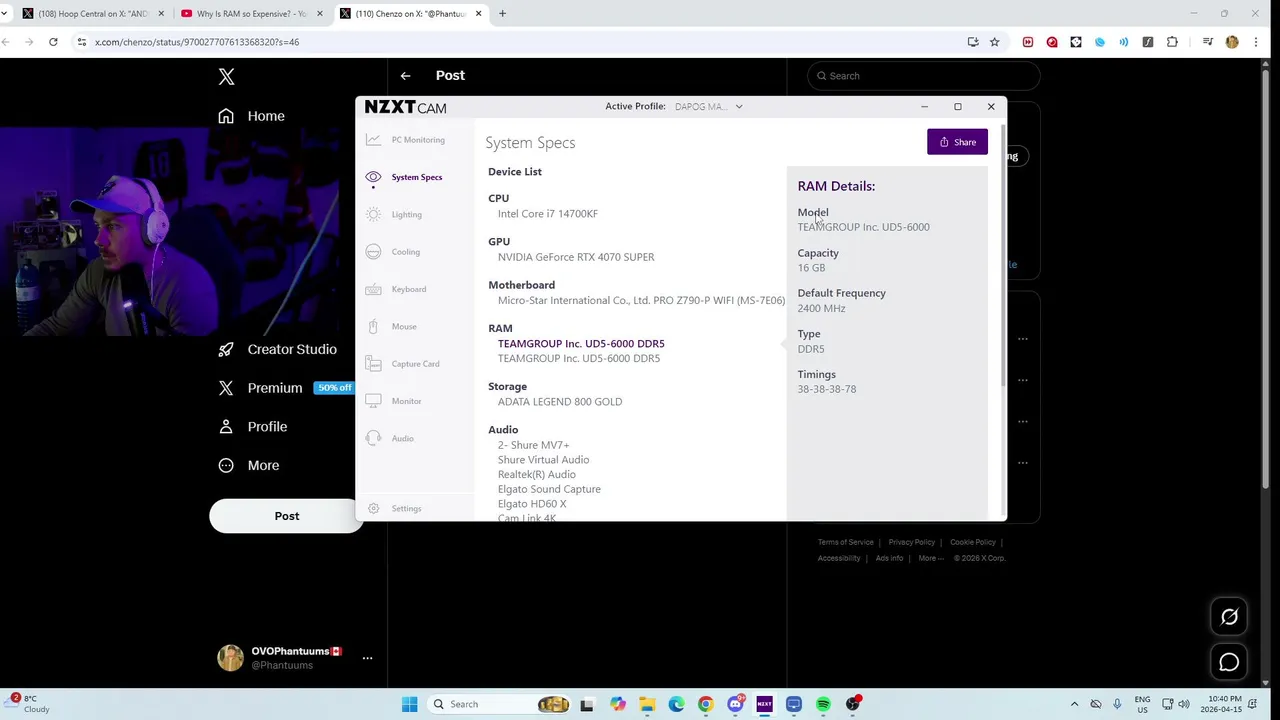Select NVIDIA GeForce RTX 4070 SUPER entry
The height and width of the screenshot is (720, 1280).
click(x=576, y=257)
